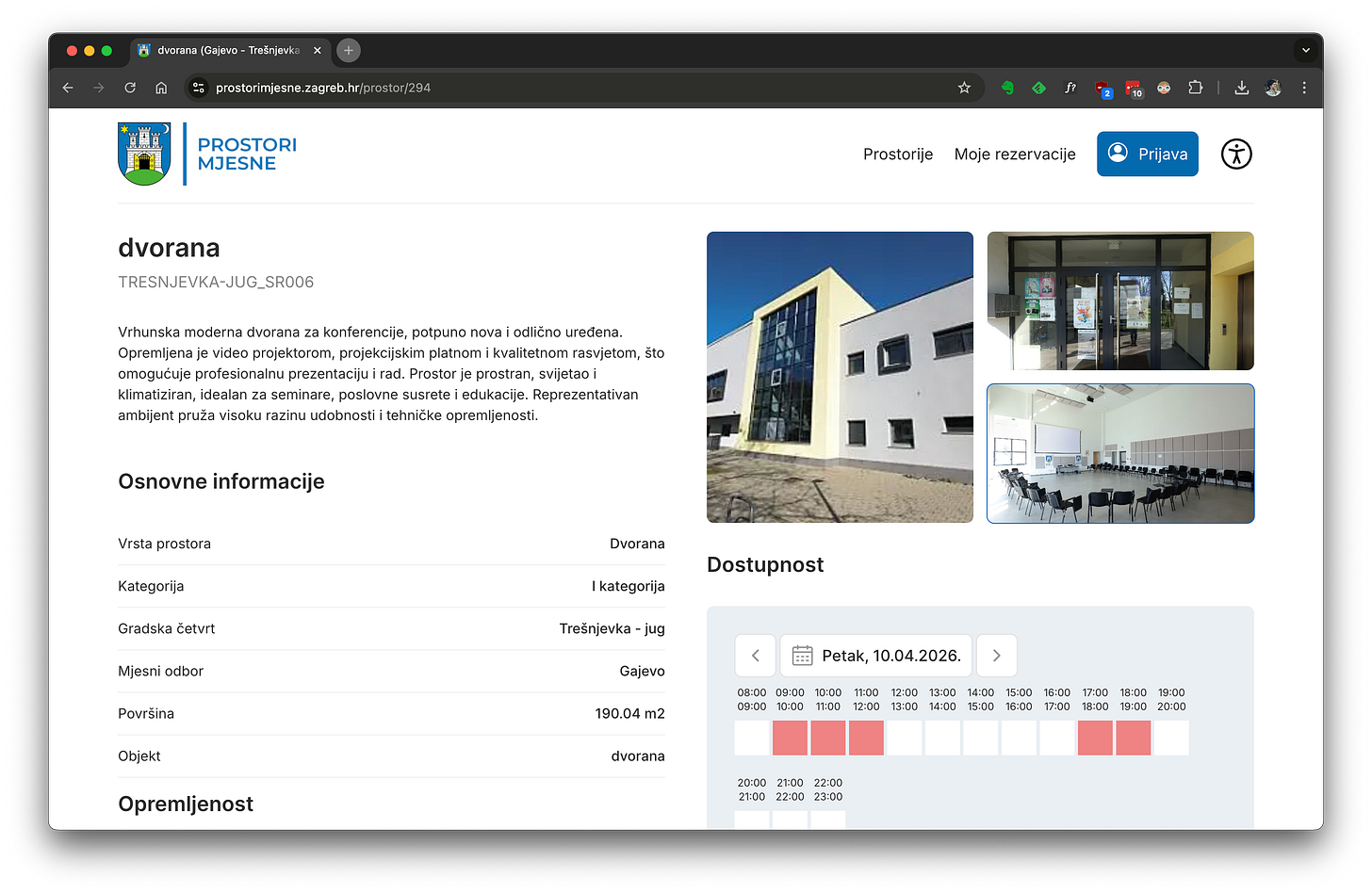The image size is (1372, 894).
Task: Click the Zagreb coat of arms logo
Action: click(x=144, y=154)
